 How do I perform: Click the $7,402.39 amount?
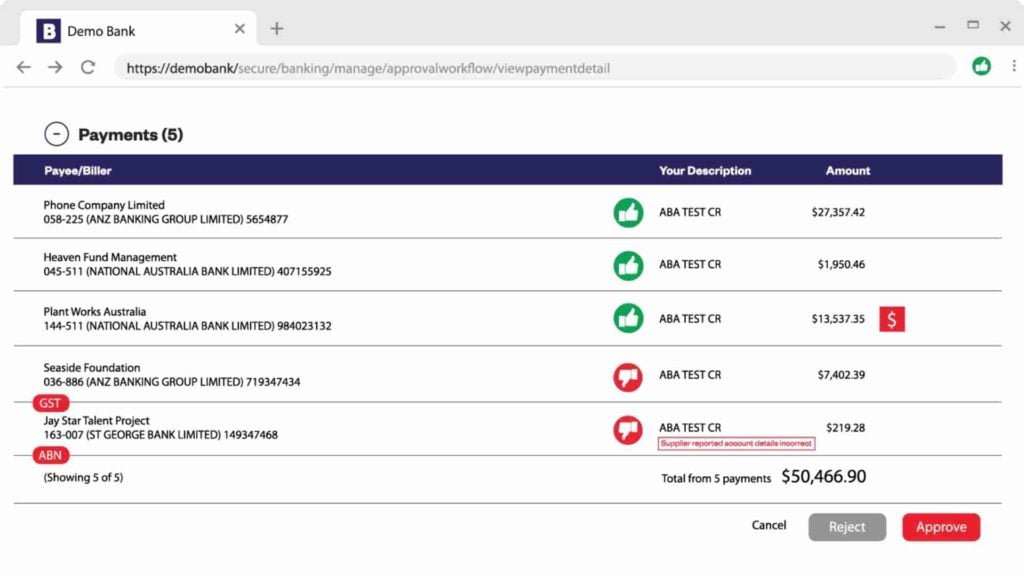841,375
